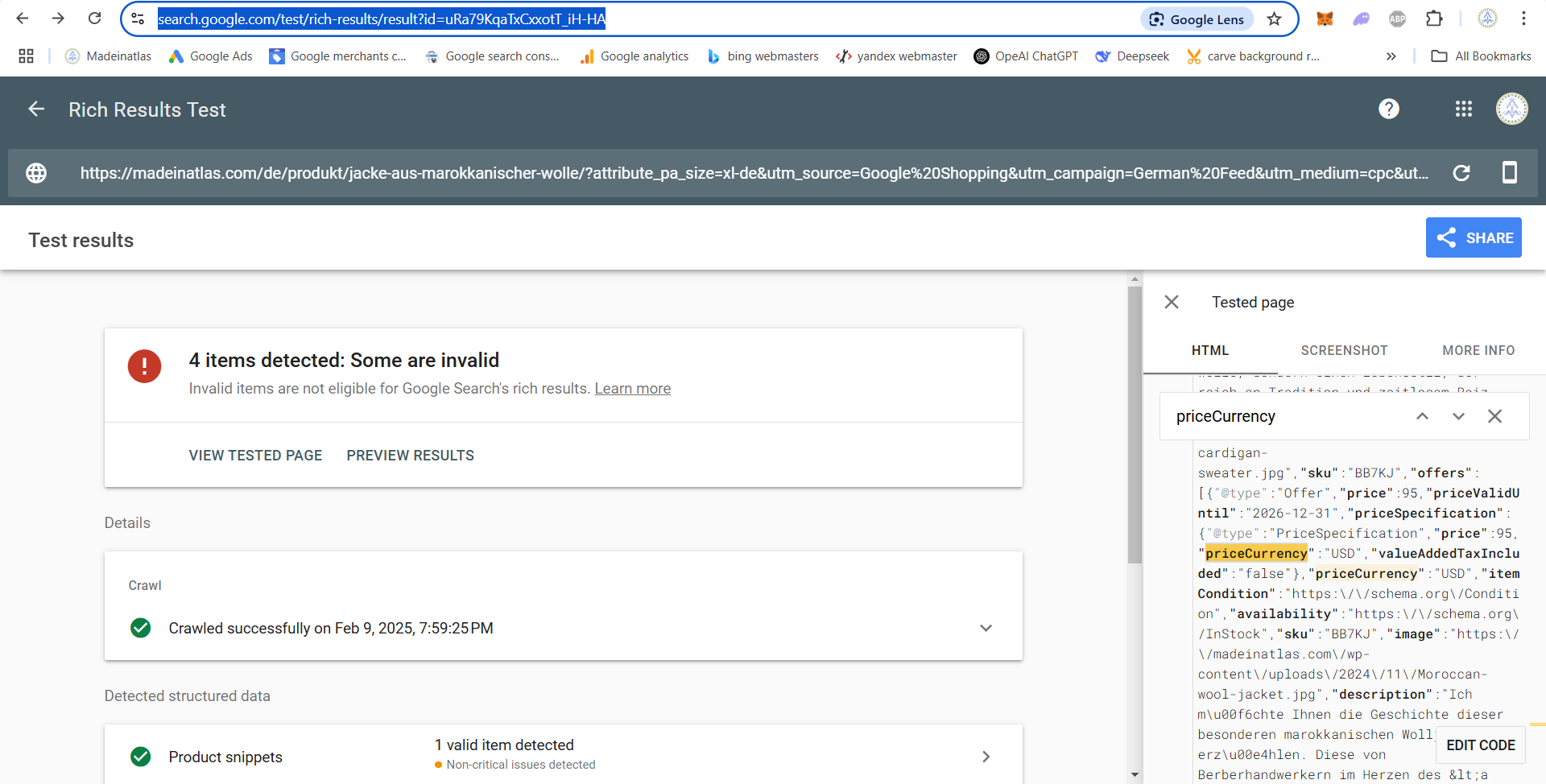Follow the Learn more link
The height and width of the screenshot is (784, 1546).
pyautogui.click(x=633, y=389)
